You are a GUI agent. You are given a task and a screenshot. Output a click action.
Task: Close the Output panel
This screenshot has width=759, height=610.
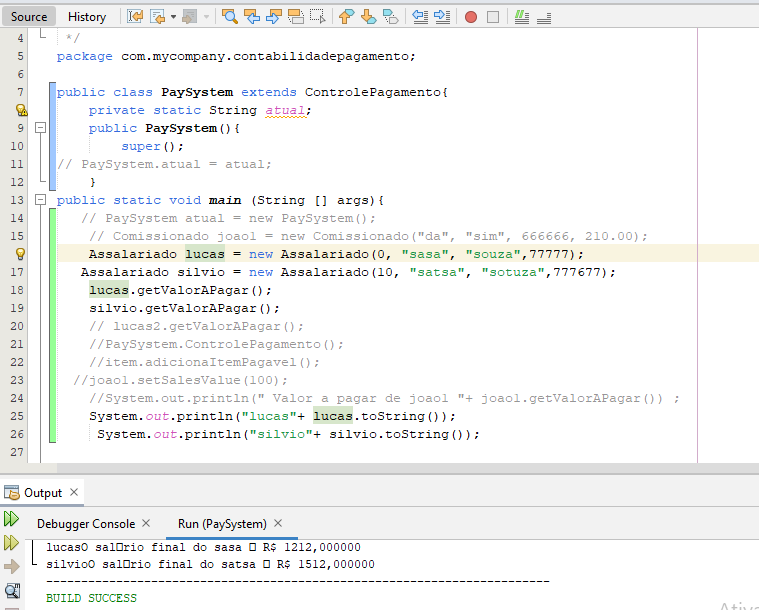(74, 492)
